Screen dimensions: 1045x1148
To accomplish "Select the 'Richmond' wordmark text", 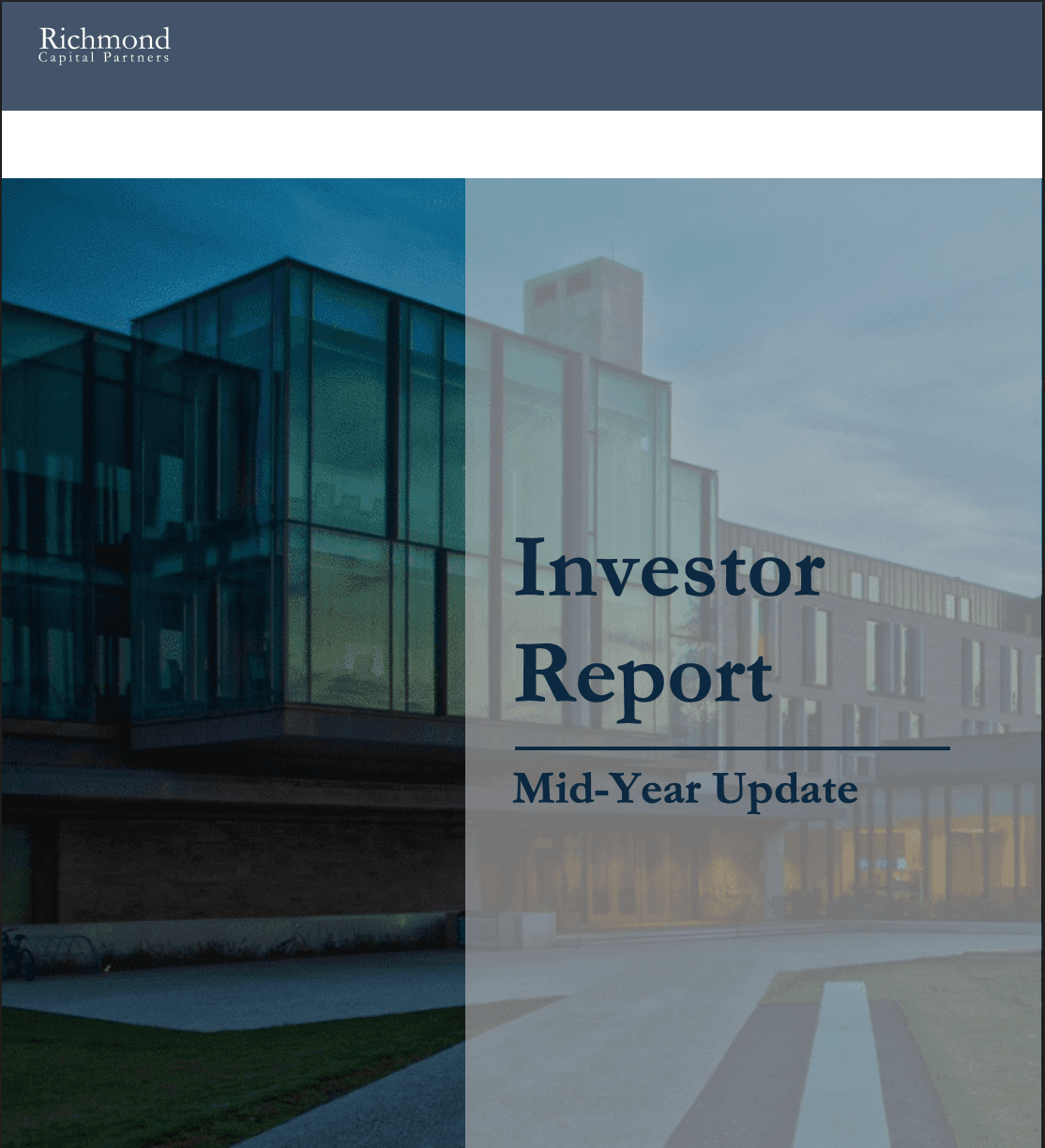I will coord(105,40).
